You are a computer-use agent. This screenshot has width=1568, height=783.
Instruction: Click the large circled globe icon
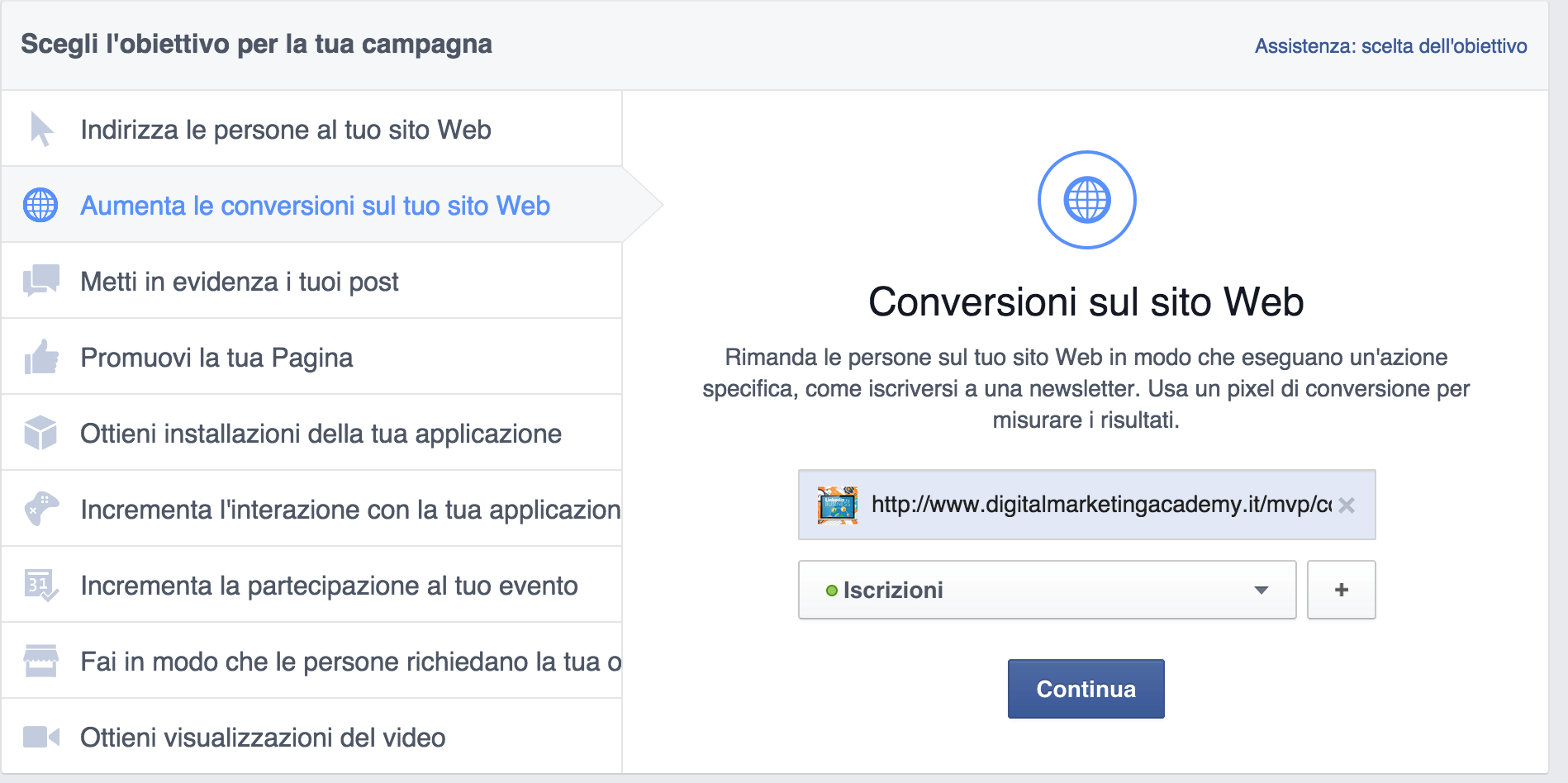tap(1086, 200)
